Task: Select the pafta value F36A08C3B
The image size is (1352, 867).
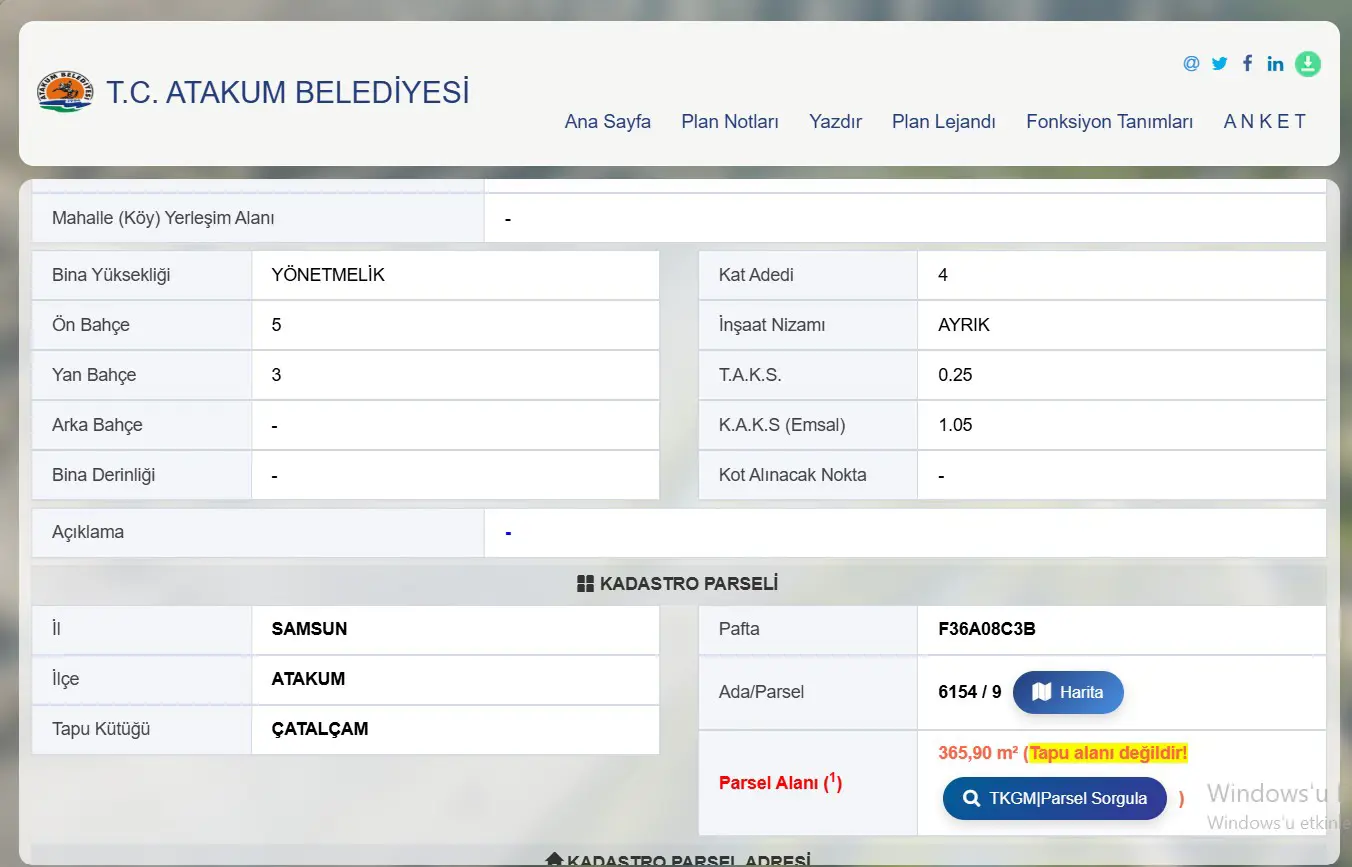Action: pyautogui.click(x=987, y=630)
